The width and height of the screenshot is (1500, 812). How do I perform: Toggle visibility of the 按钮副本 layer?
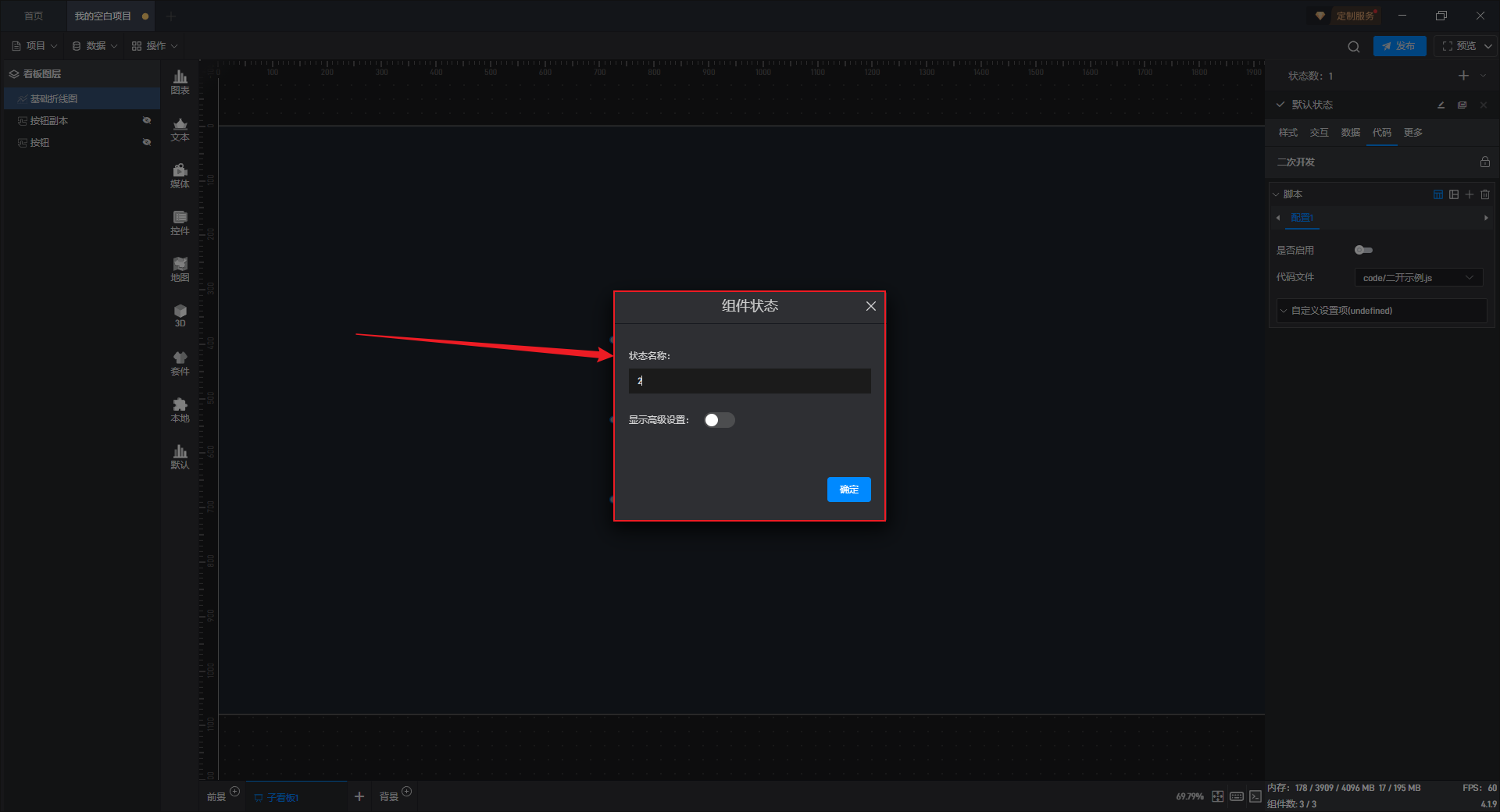click(146, 120)
